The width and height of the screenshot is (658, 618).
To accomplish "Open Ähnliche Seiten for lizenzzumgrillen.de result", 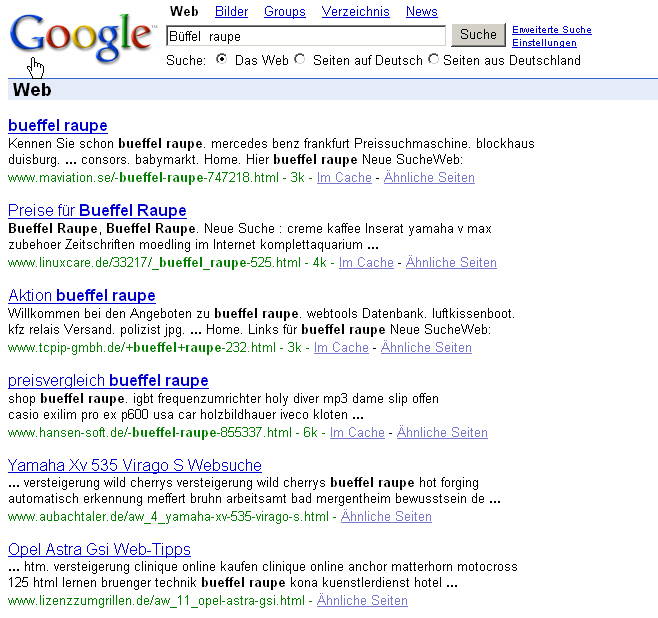I will click(x=362, y=600).
